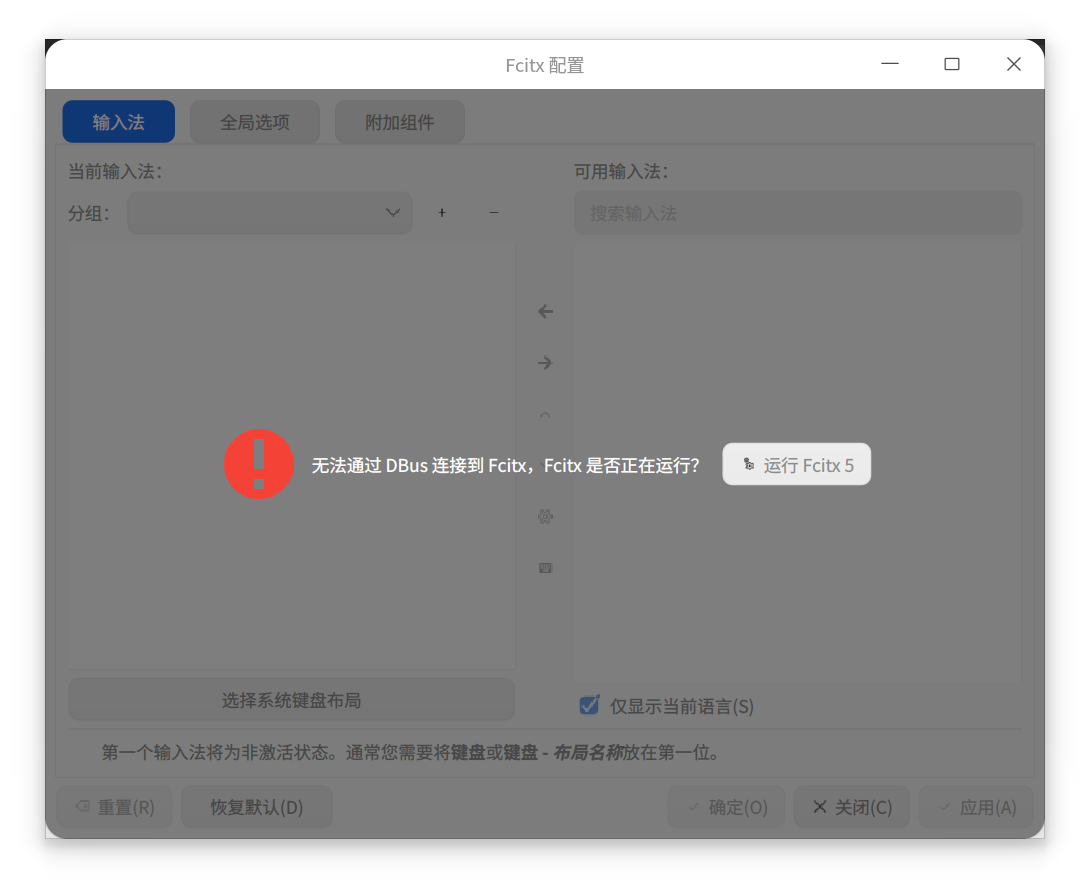
Task: Click the 选择系统键盘布局 button
Action: pos(292,700)
